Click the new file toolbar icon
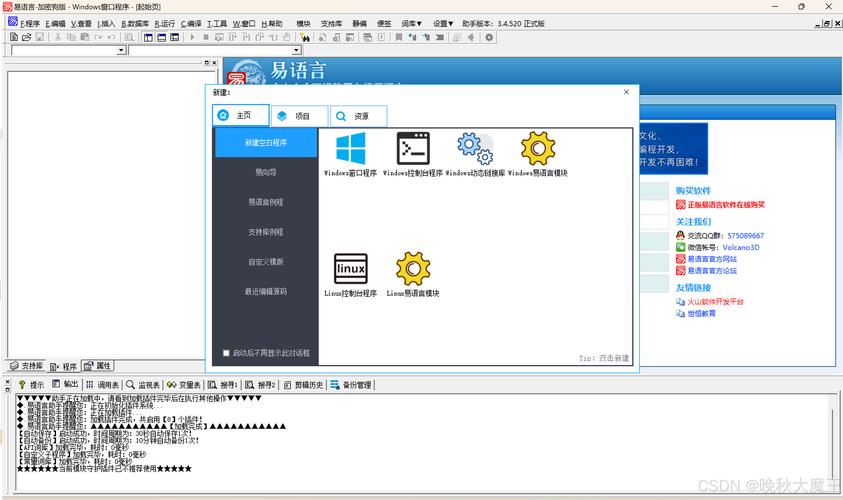 (14, 37)
